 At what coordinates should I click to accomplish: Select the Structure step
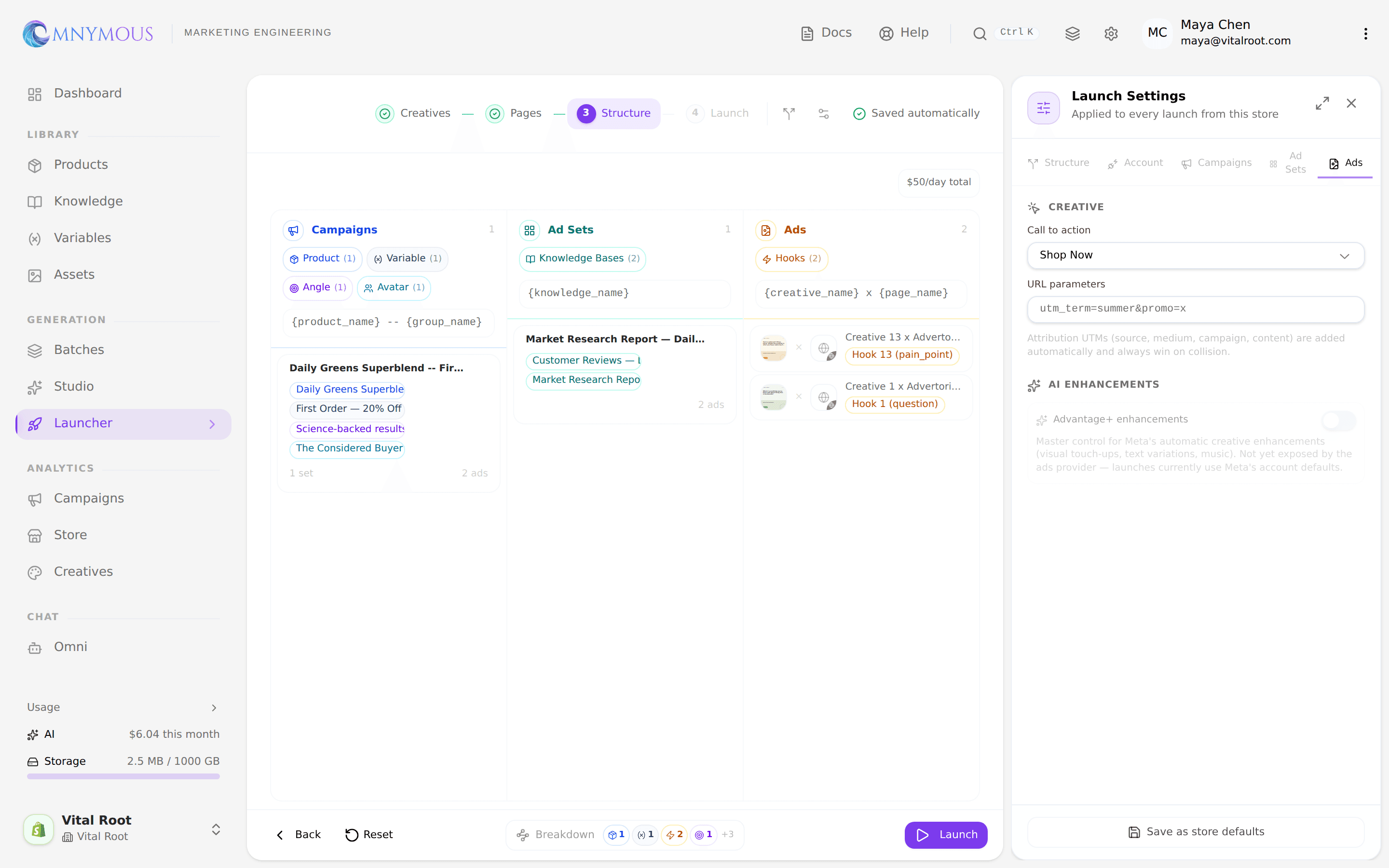(x=613, y=114)
